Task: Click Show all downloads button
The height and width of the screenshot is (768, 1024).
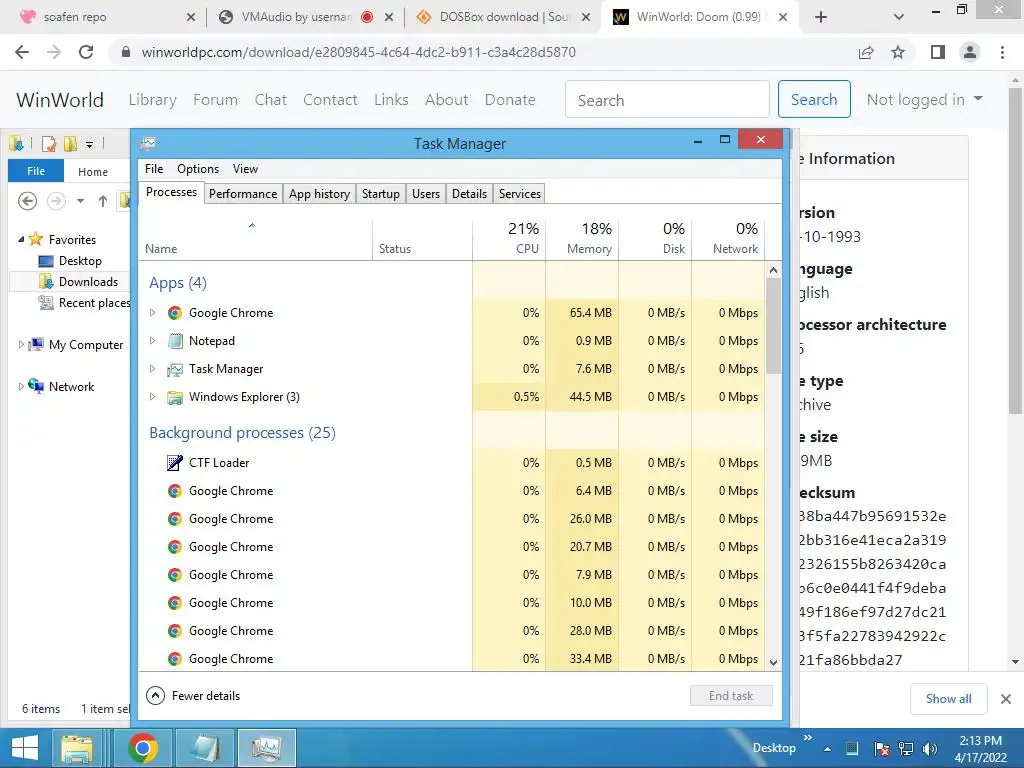Action: (x=948, y=699)
